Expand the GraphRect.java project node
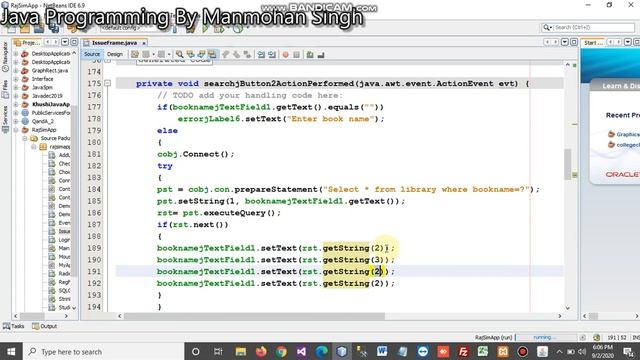Image resolution: width=640 pixels, height=360 pixels. (16, 70)
